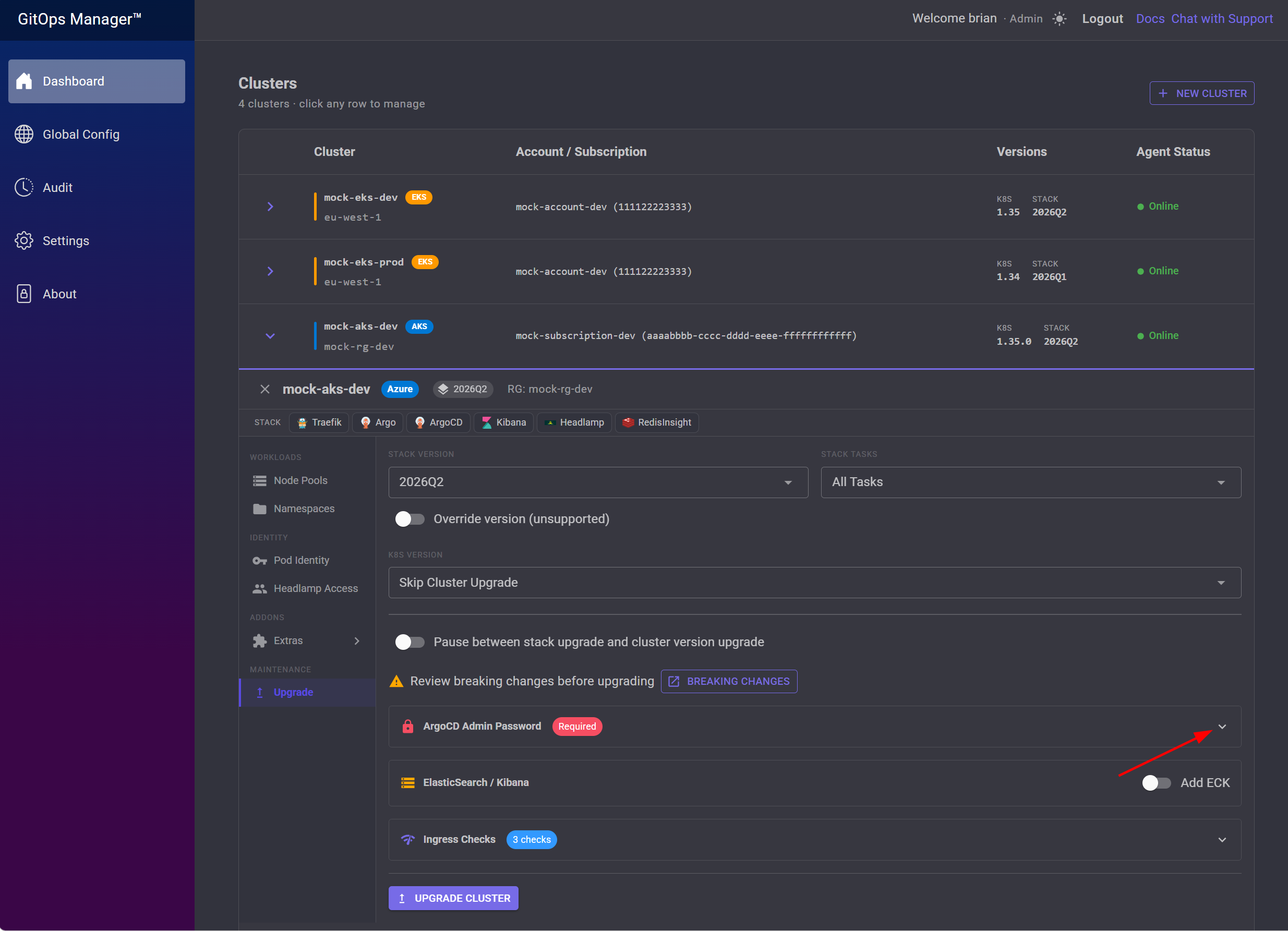
Task: Open the K8s Version Skip Cluster Upgrade dropdown
Action: (x=814, y=583)
